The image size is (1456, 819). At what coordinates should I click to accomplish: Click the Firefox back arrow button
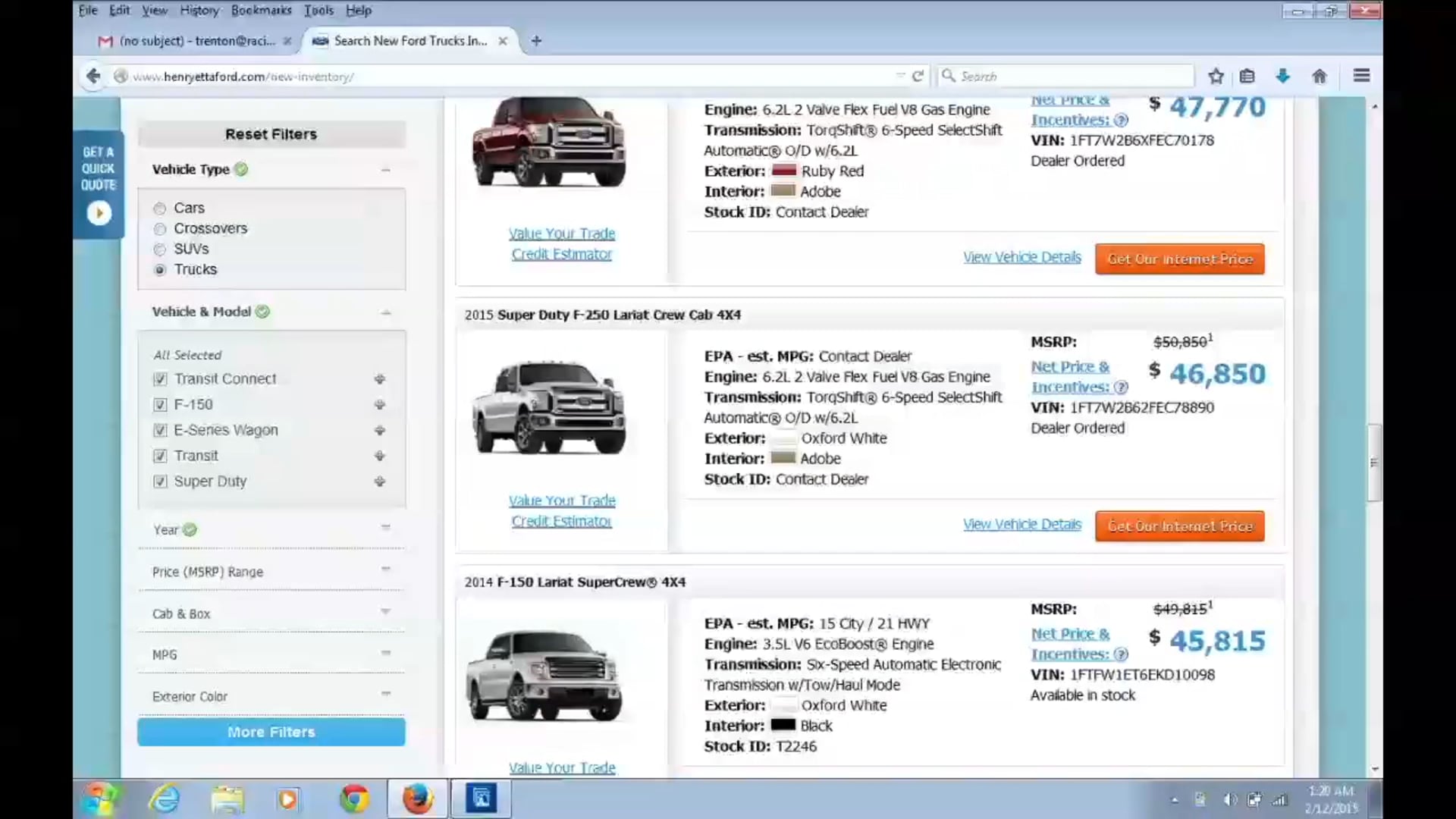tap(93, 76)
